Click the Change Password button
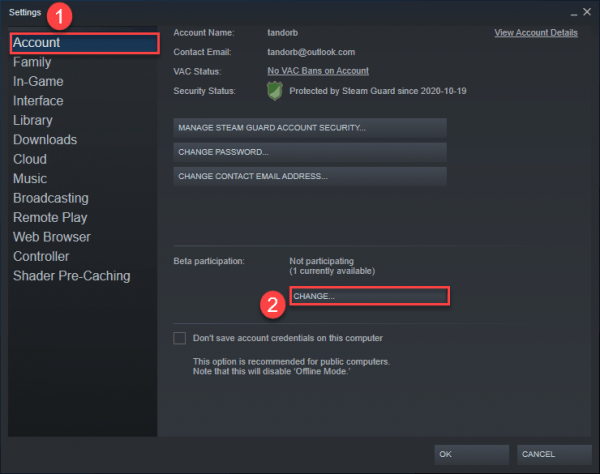 pos(310,152)
